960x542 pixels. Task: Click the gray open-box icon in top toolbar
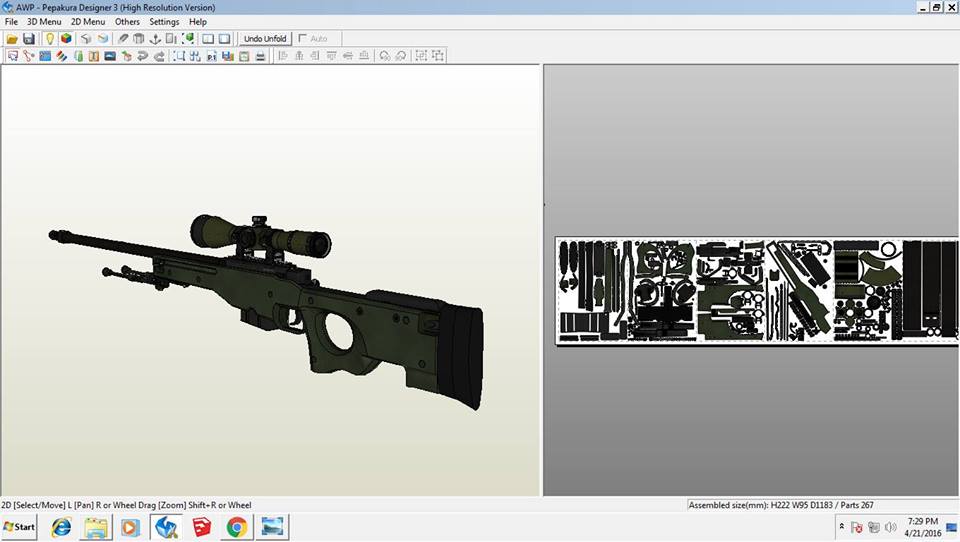pyautogui.click(x=86, y=39)
